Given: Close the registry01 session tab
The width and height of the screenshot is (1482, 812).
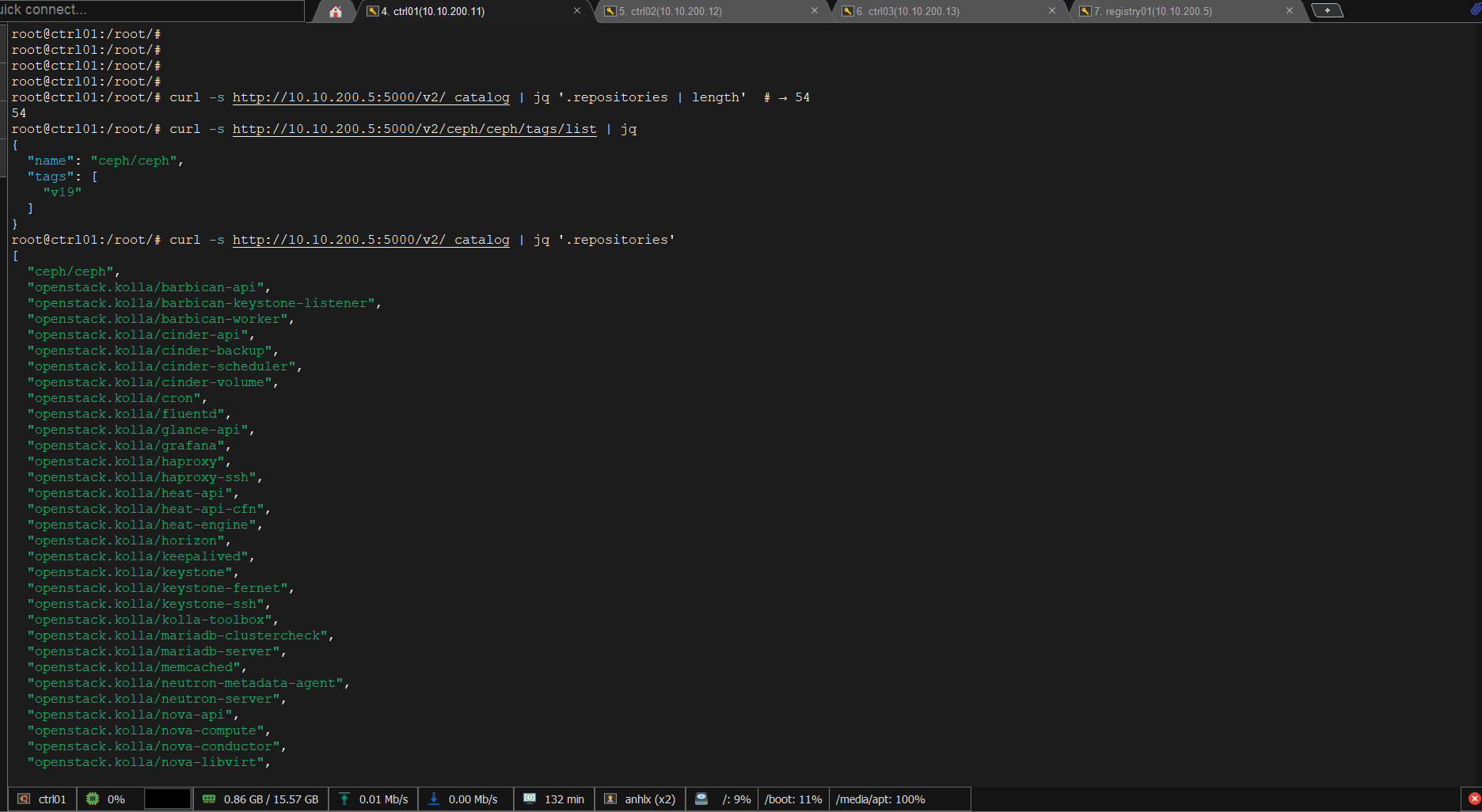Looking at the screenshot, I should coord(1290,11).
